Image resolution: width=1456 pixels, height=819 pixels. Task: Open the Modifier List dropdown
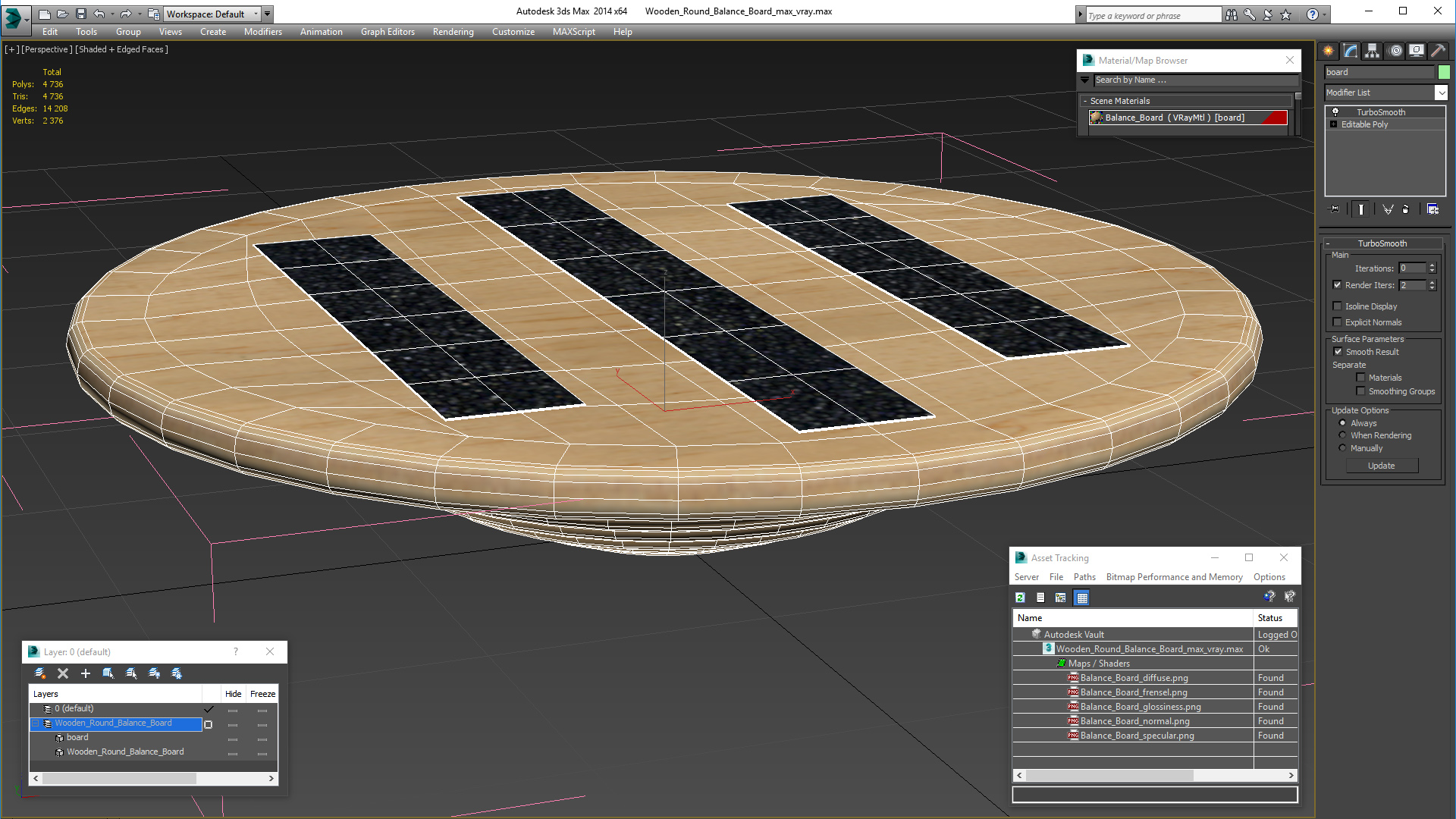[x=1441, y=93]
